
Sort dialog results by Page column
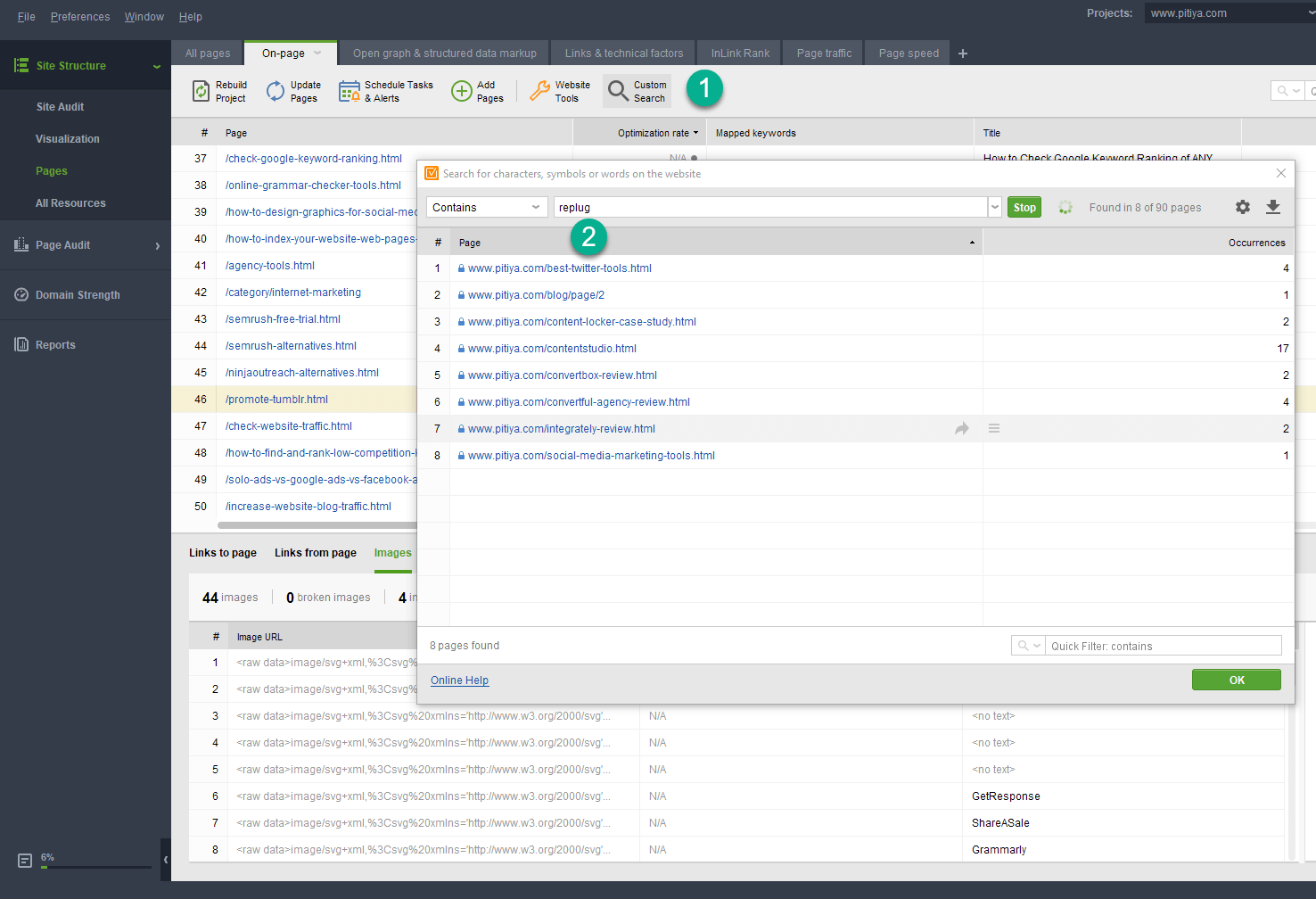click(716, 243)
